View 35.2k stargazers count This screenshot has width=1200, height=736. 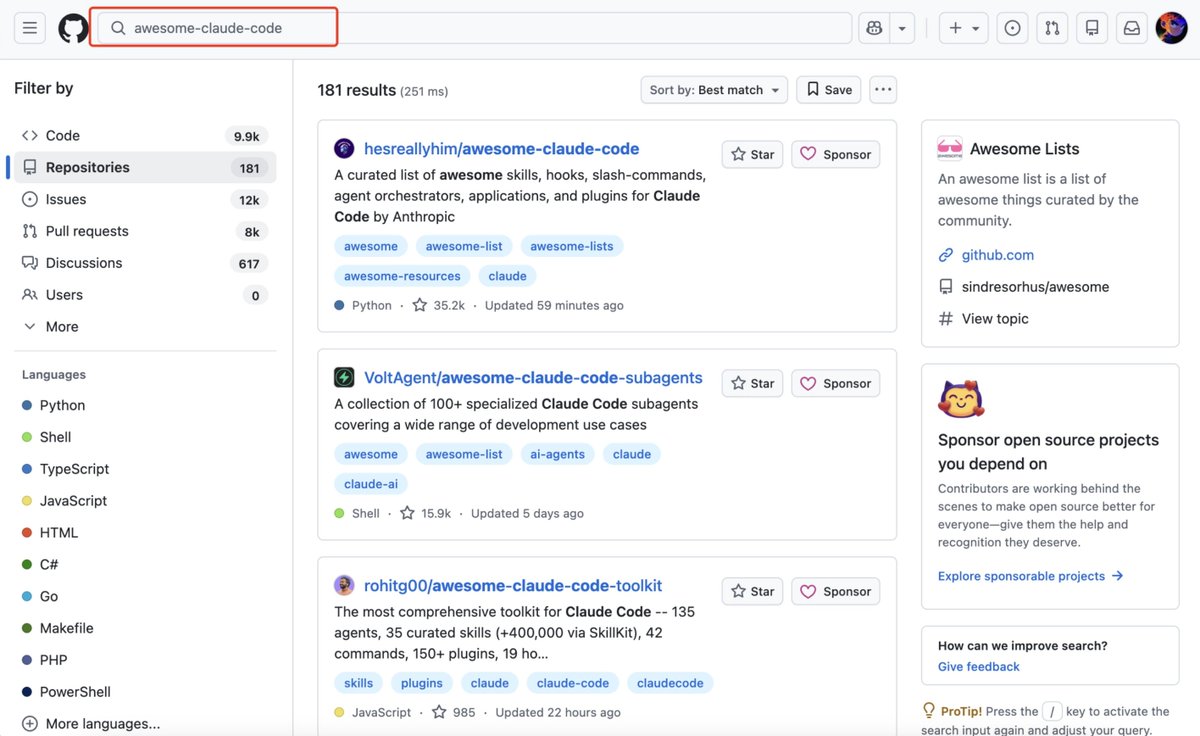tap(439, 305)
